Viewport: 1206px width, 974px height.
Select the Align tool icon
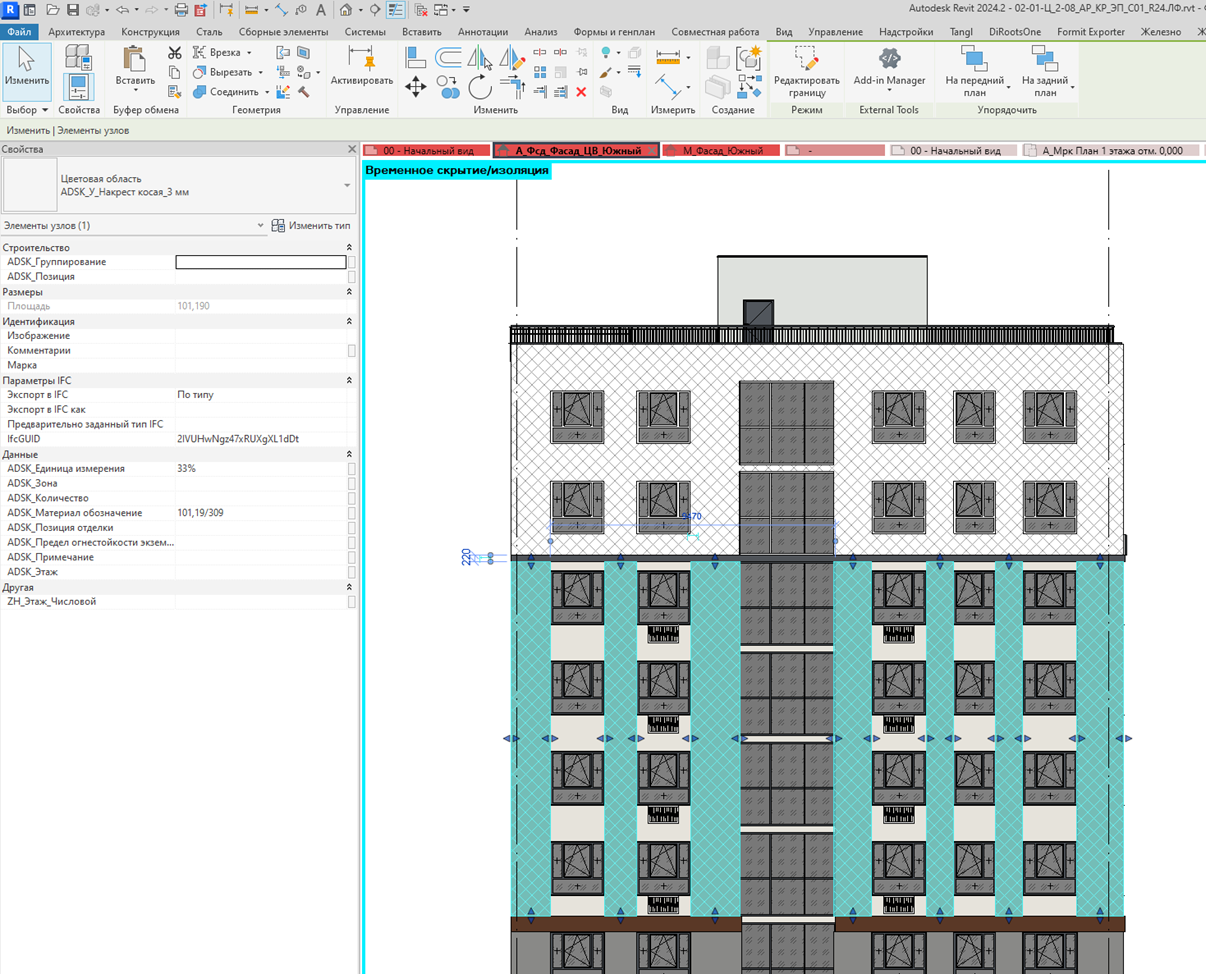(x=416, y=57)
